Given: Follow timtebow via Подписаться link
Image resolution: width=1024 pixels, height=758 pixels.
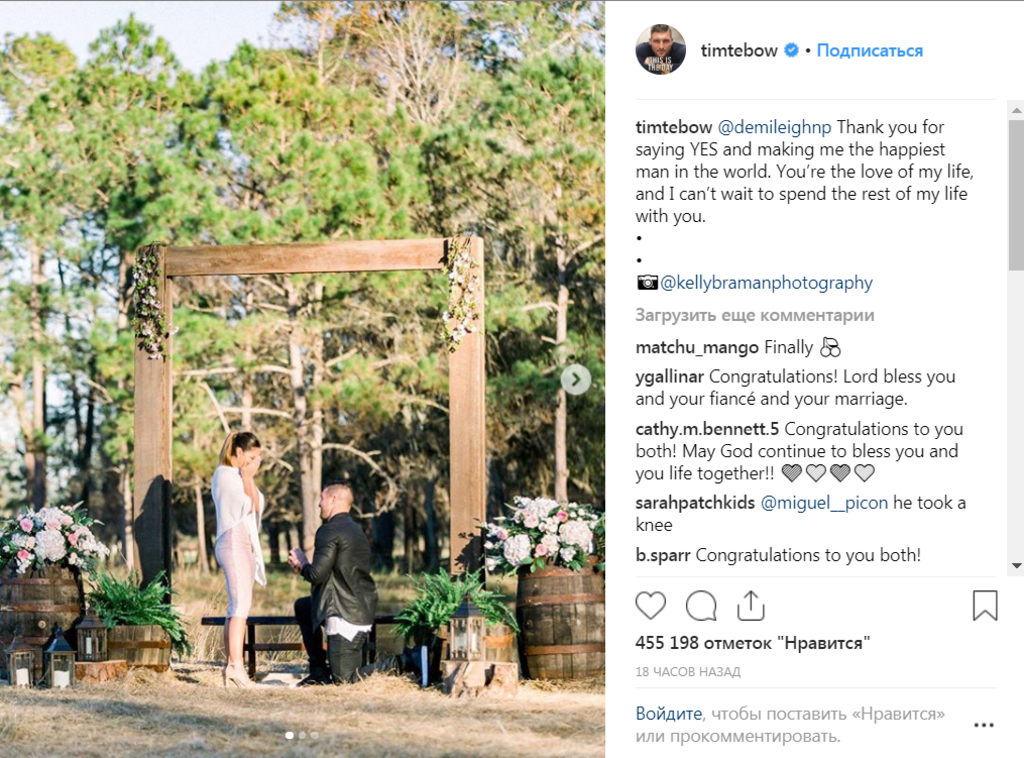Looking at the screenshot, I should pos(869,50).
